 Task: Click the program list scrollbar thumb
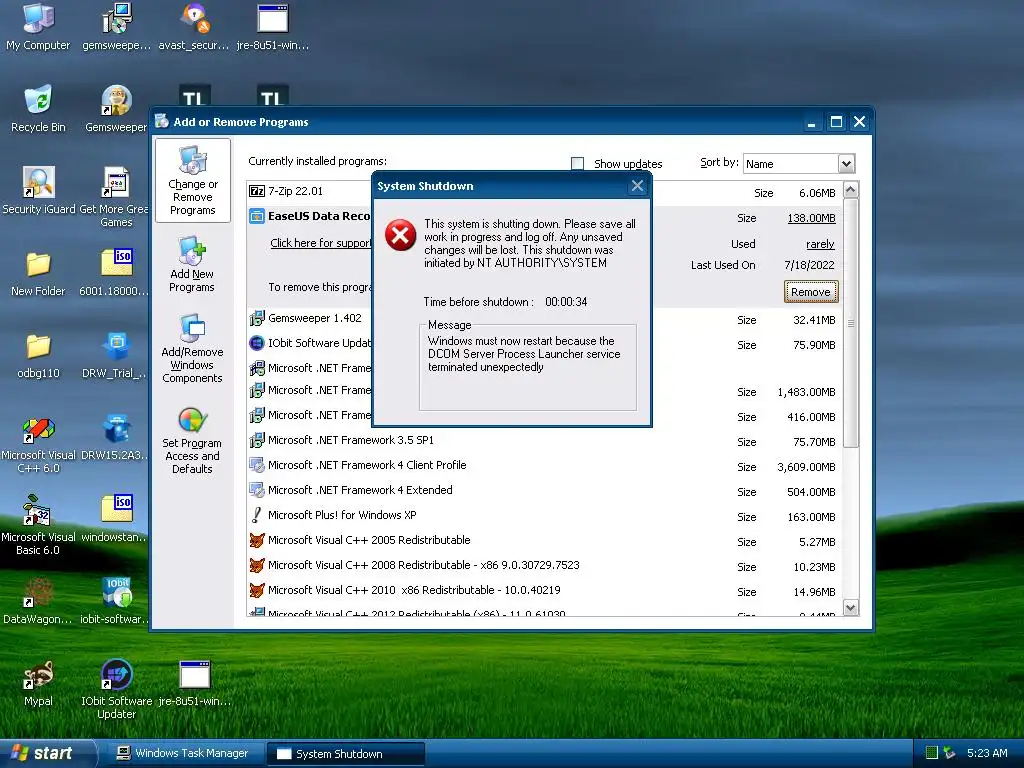[850, 323]
